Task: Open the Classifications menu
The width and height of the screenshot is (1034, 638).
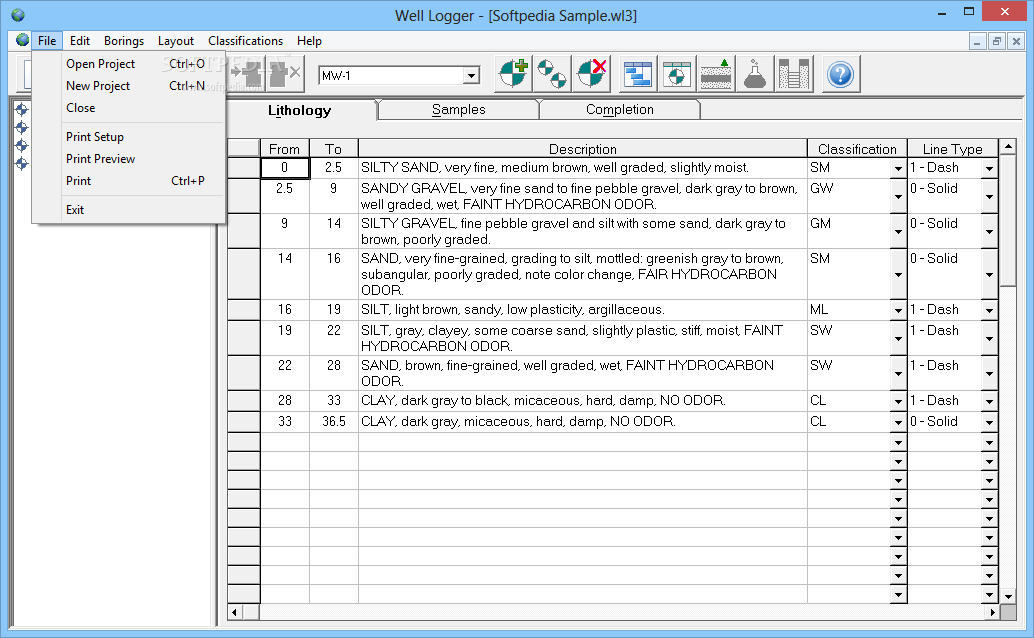Action: [245, 41]
